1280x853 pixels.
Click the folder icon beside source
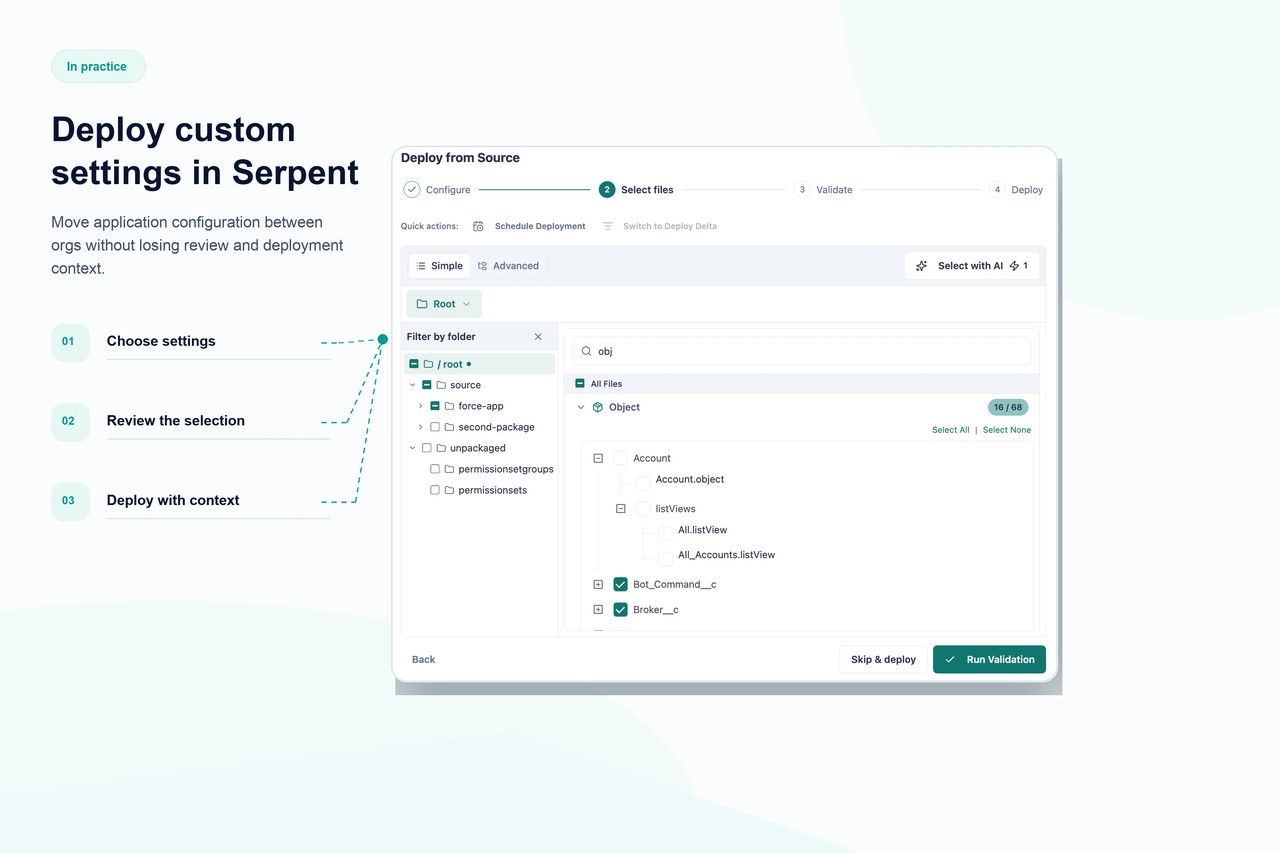441,385
